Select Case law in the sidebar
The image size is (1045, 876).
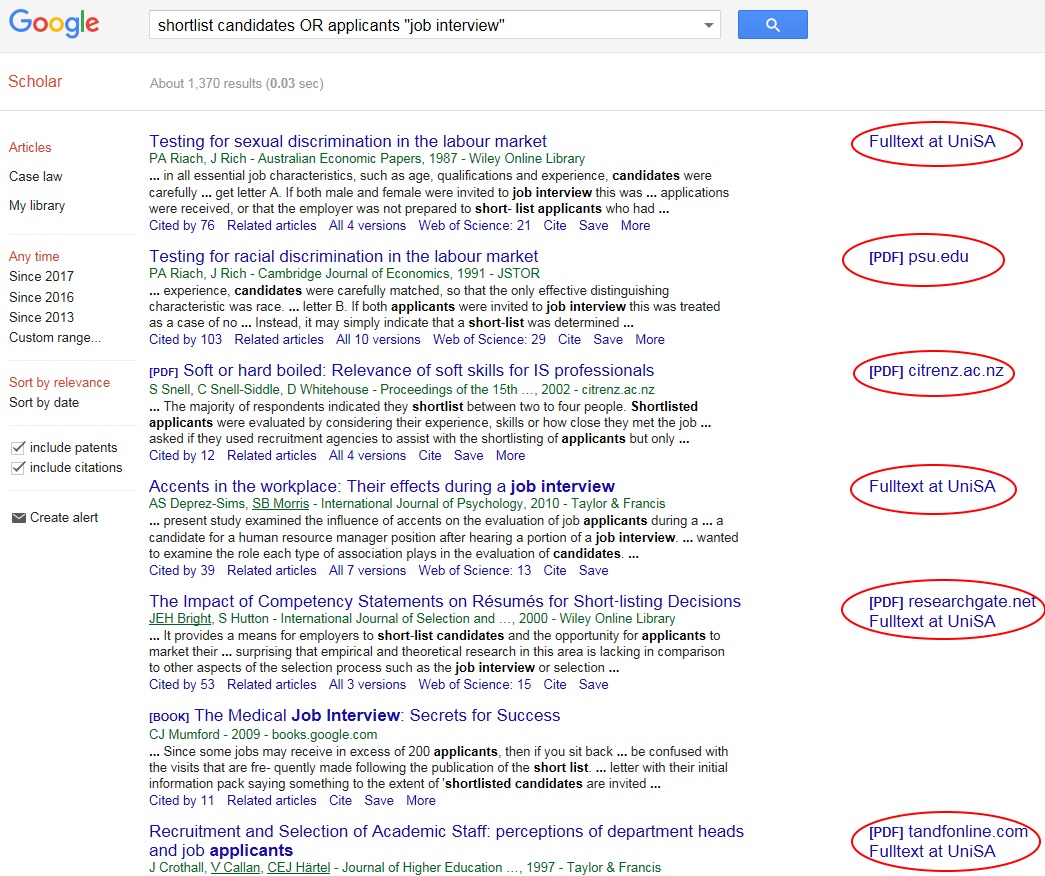coord(35,177)
